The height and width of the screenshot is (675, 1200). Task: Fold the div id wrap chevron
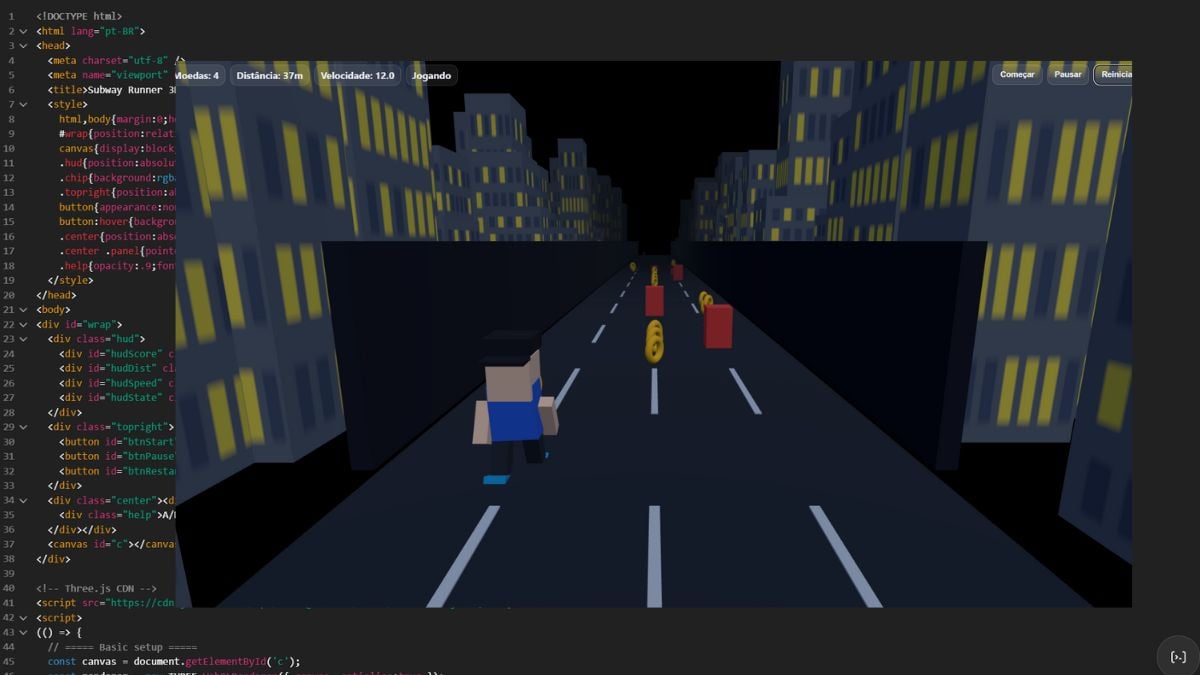coord(23,324)
